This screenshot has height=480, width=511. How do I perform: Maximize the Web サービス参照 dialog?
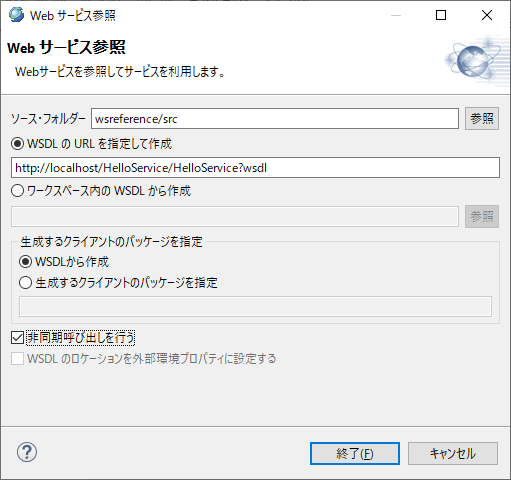point(441,15)
